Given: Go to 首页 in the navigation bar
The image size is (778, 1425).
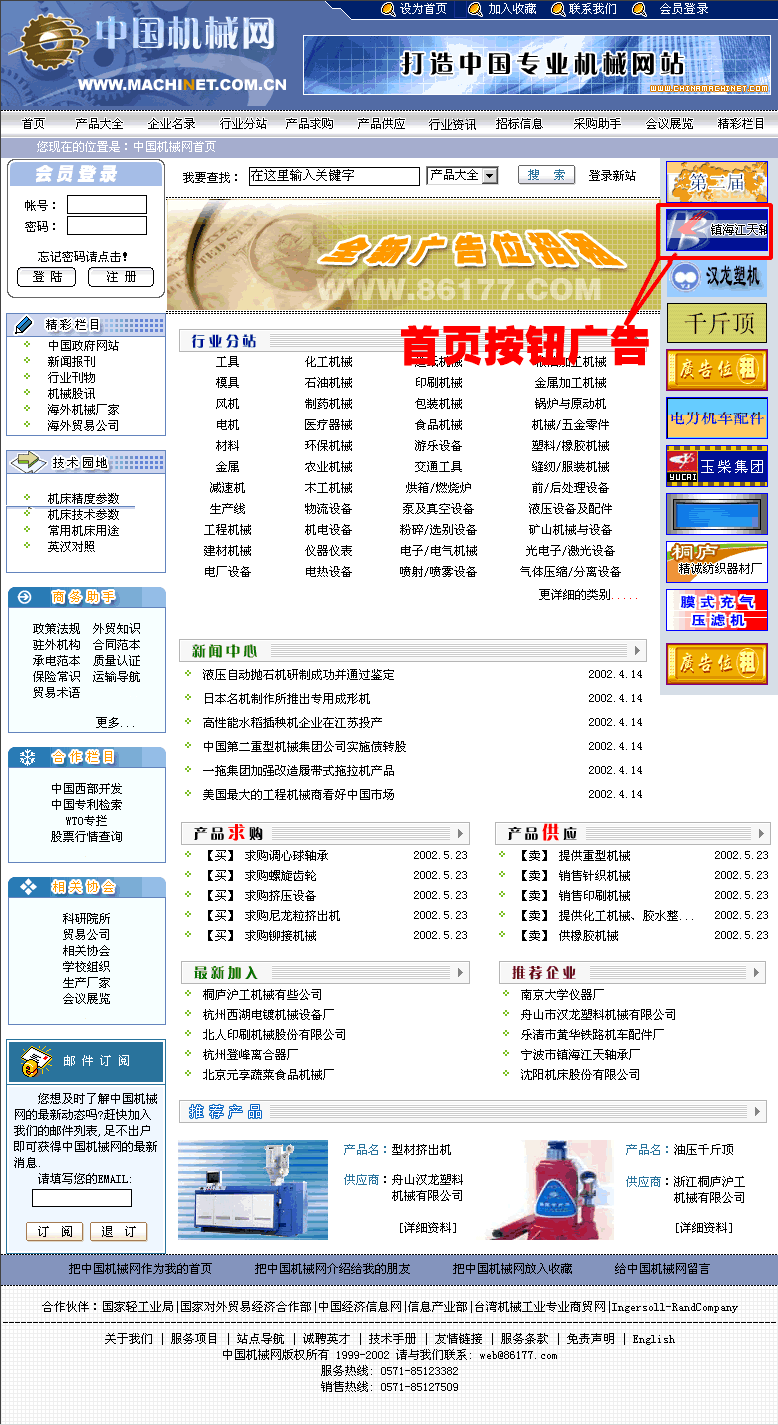Looking at the screenshot, I should 33,124.
